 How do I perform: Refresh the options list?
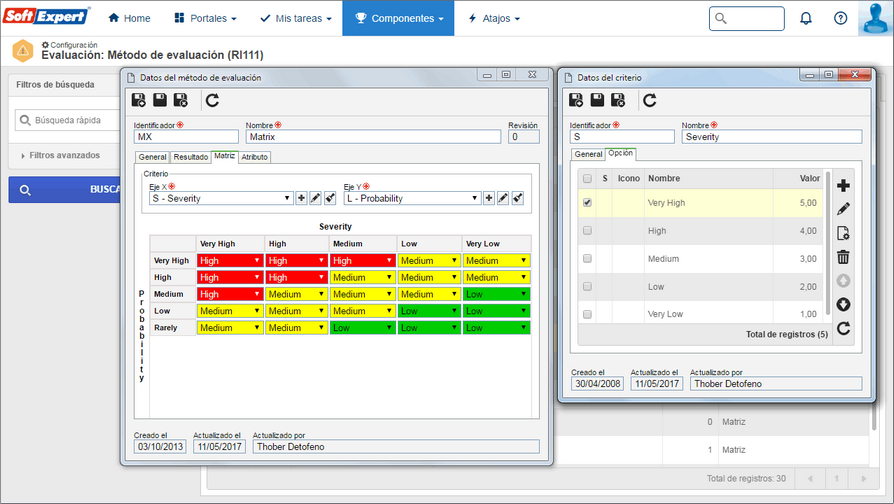pos(843,328)
